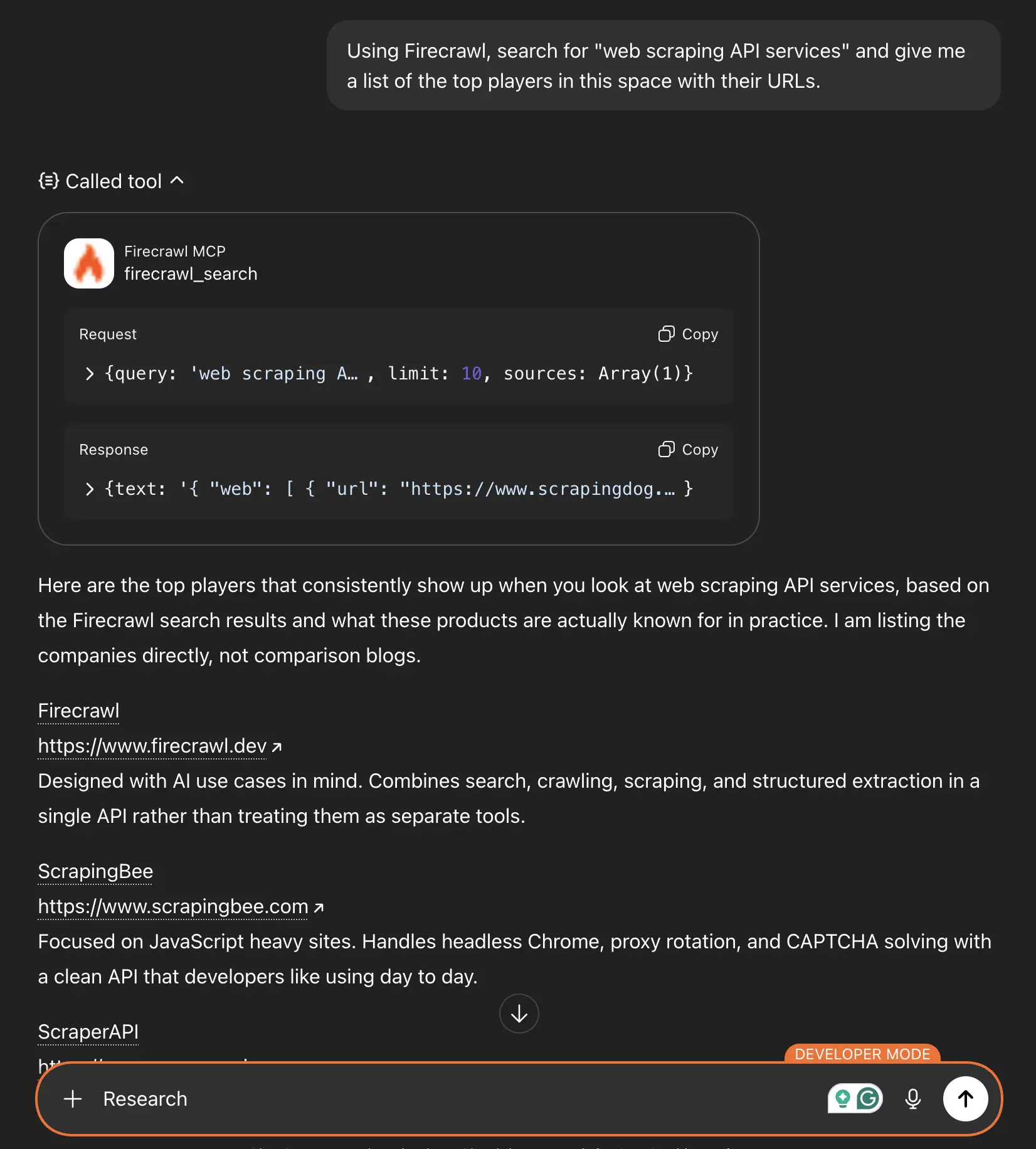Follow the https://www.scrapingbee.com link

tap(172, 906)
